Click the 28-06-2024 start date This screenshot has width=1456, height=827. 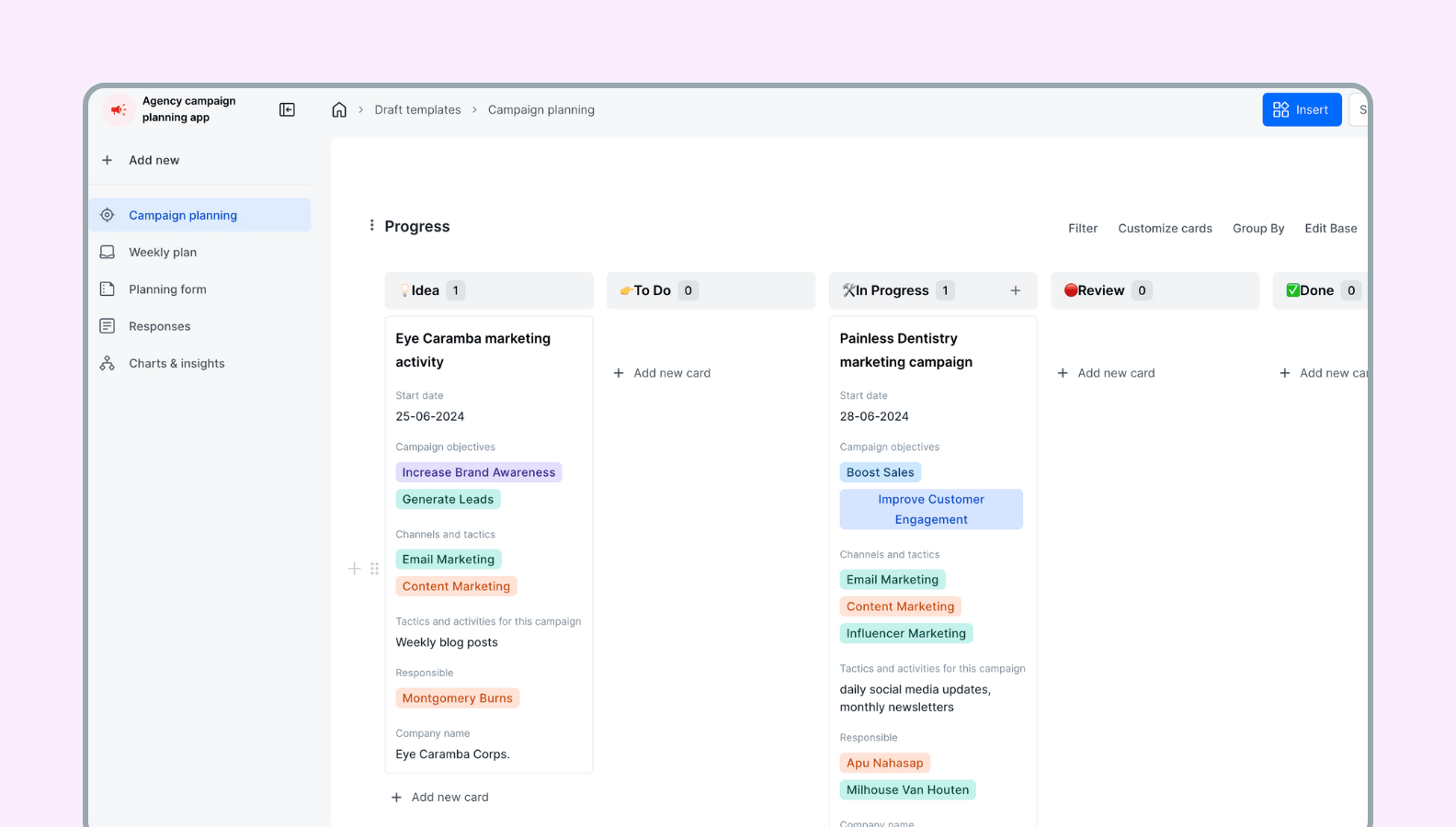pyautogui.click(x=873, y=416)
